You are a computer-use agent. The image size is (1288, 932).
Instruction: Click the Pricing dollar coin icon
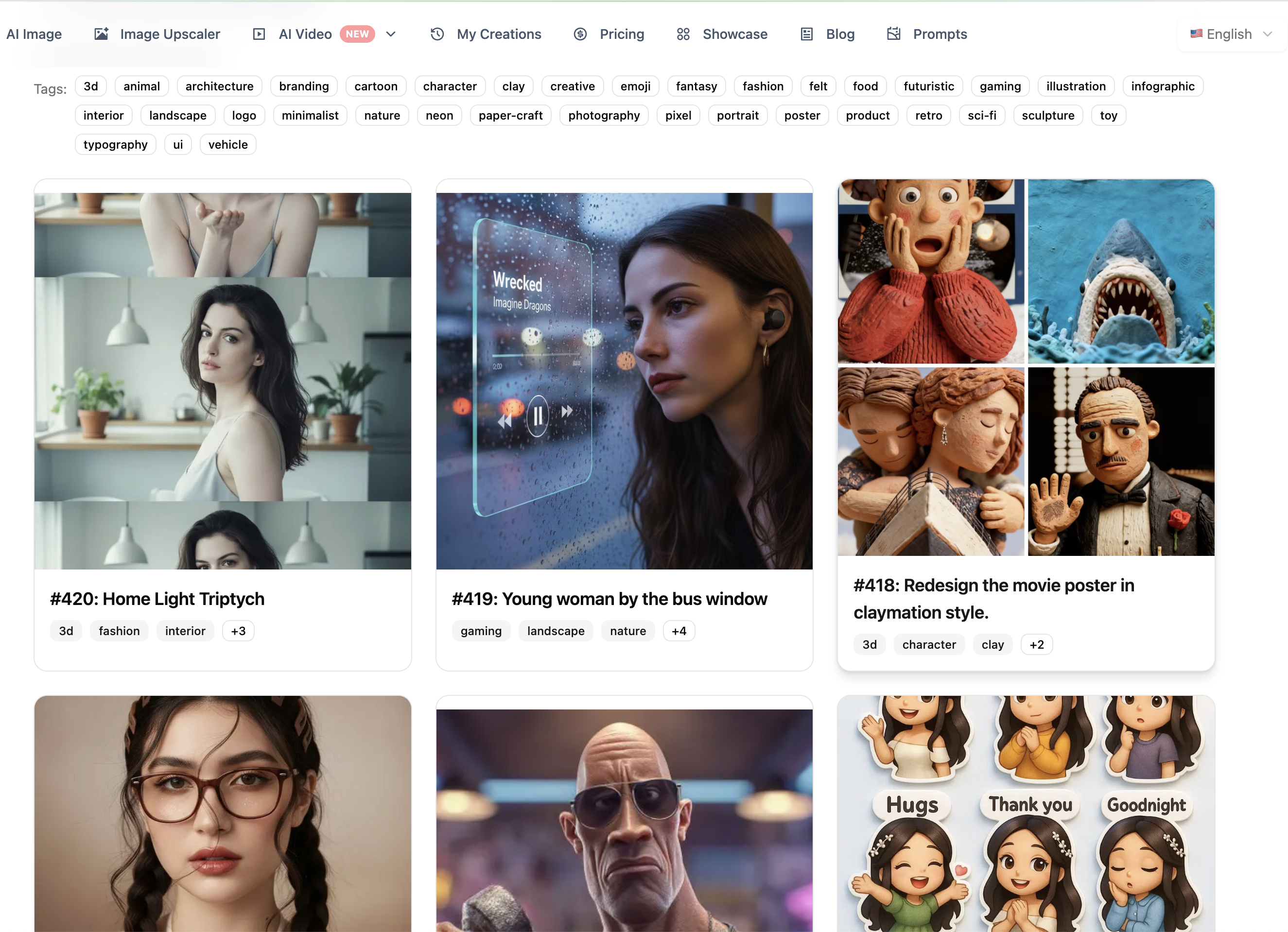[x=580, y=34]
